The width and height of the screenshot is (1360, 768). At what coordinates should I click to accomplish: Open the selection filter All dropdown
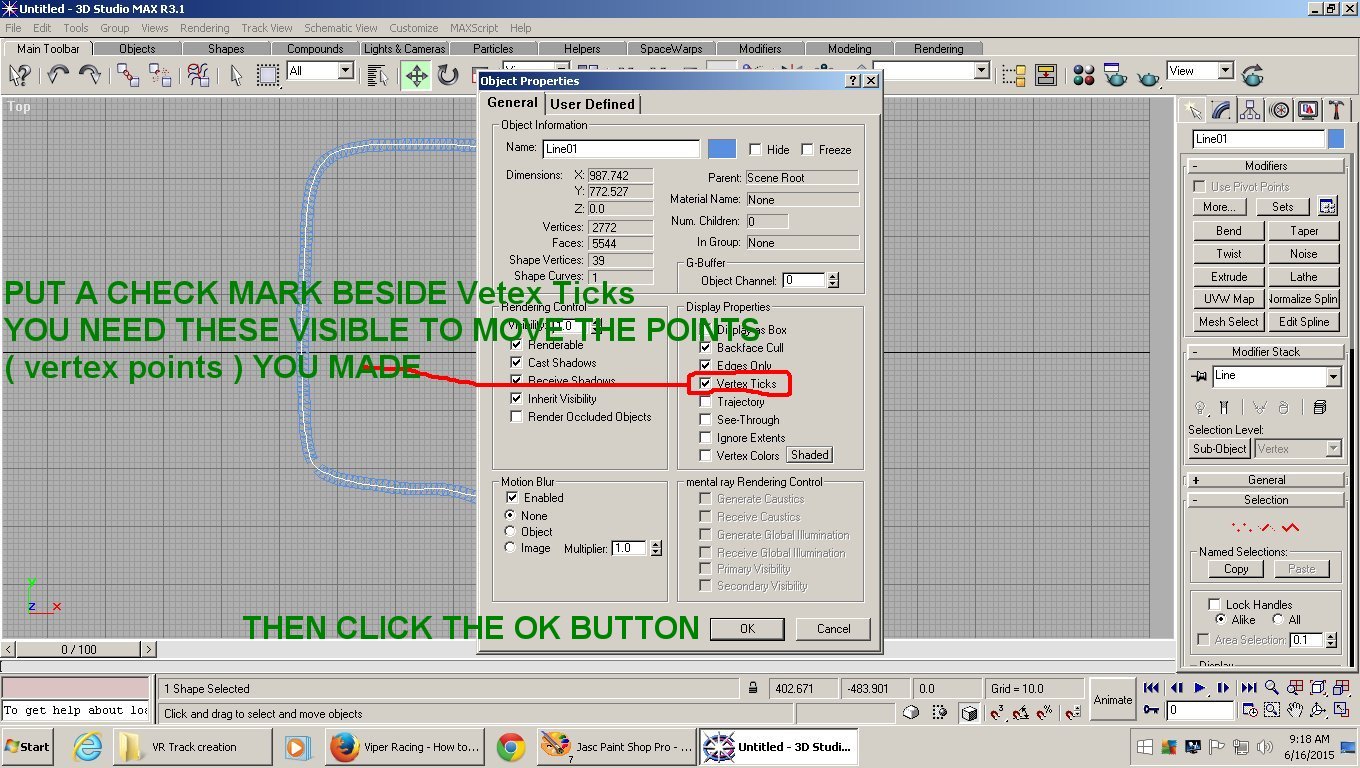pos(345,71)
